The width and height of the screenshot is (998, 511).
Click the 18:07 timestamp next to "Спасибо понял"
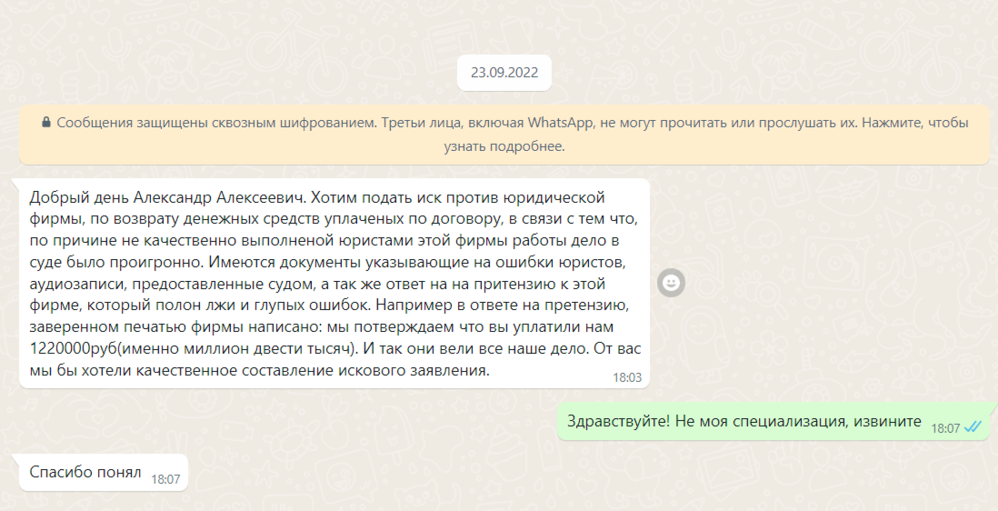(165, 479)
